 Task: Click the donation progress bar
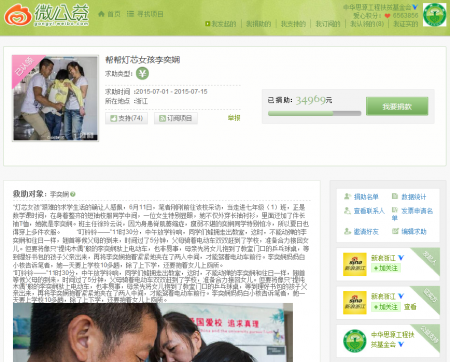314,113
